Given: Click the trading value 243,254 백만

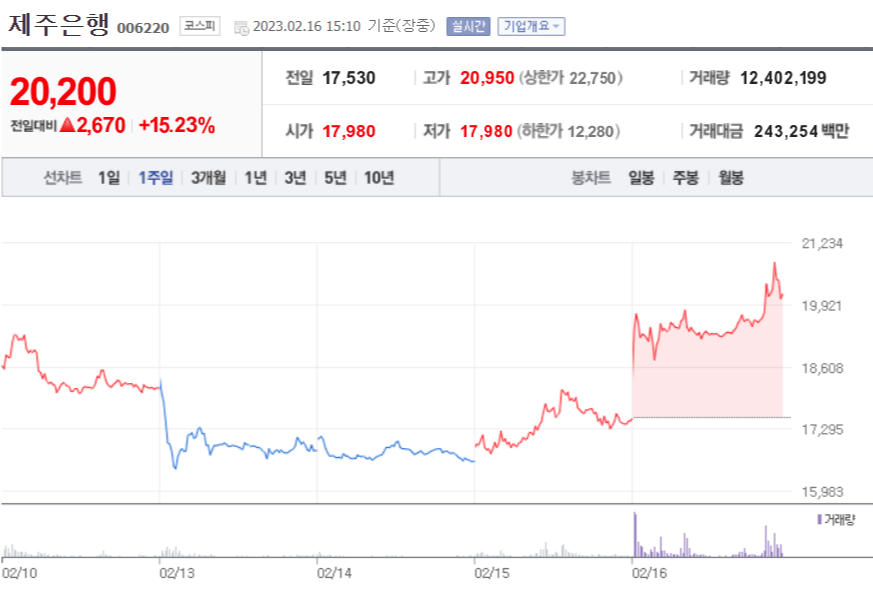Looking at the screenshot, I should pyautogui.click(x=801, y=131).
